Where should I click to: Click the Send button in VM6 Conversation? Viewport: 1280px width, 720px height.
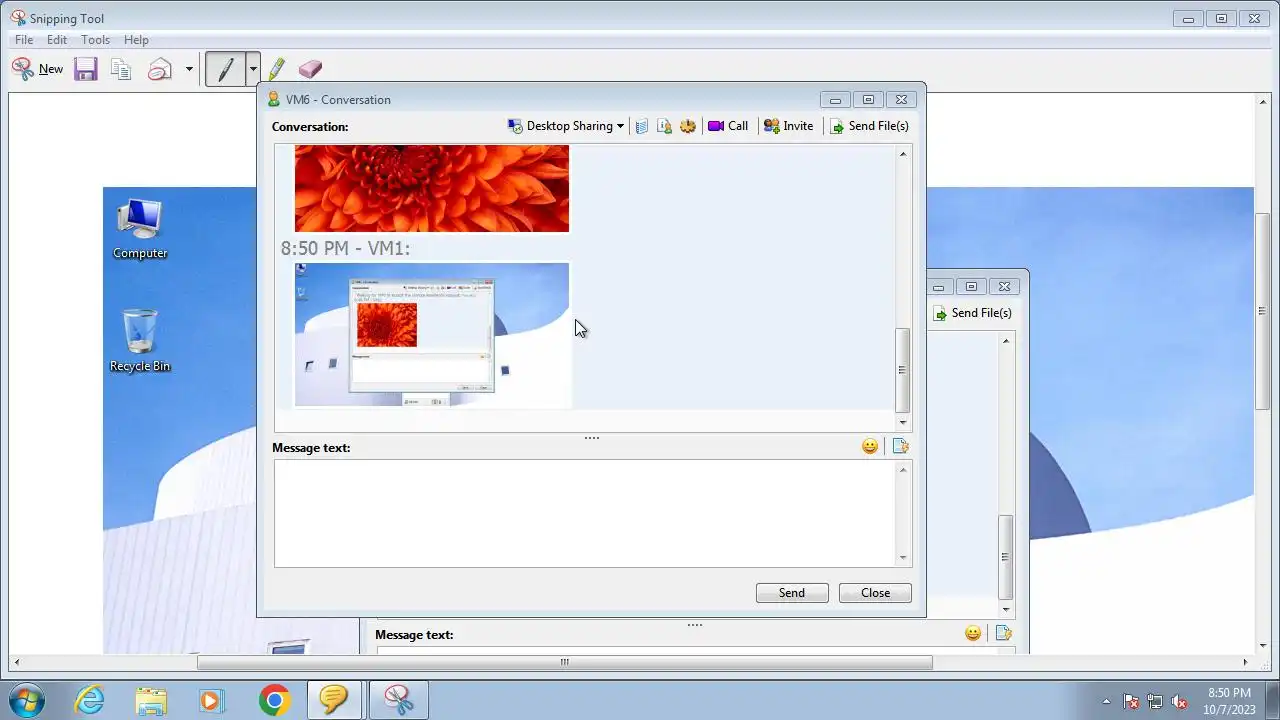(x=792, y=593)
